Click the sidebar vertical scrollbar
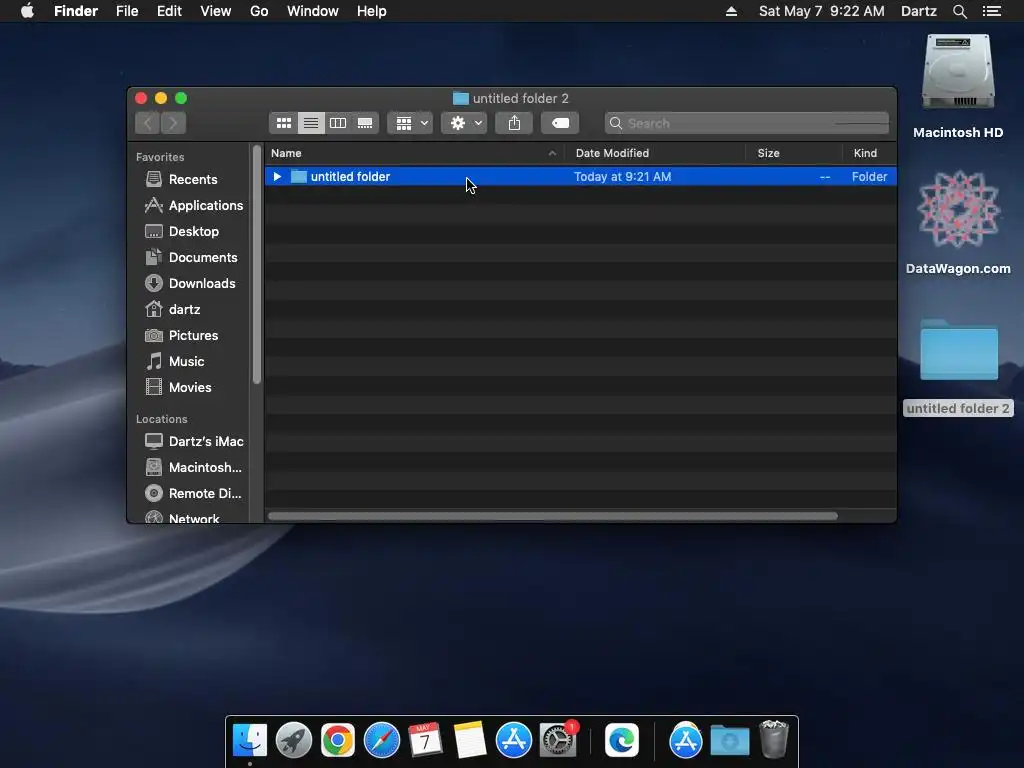This screenshot has height=768, width=1024. tap(256, 264)
